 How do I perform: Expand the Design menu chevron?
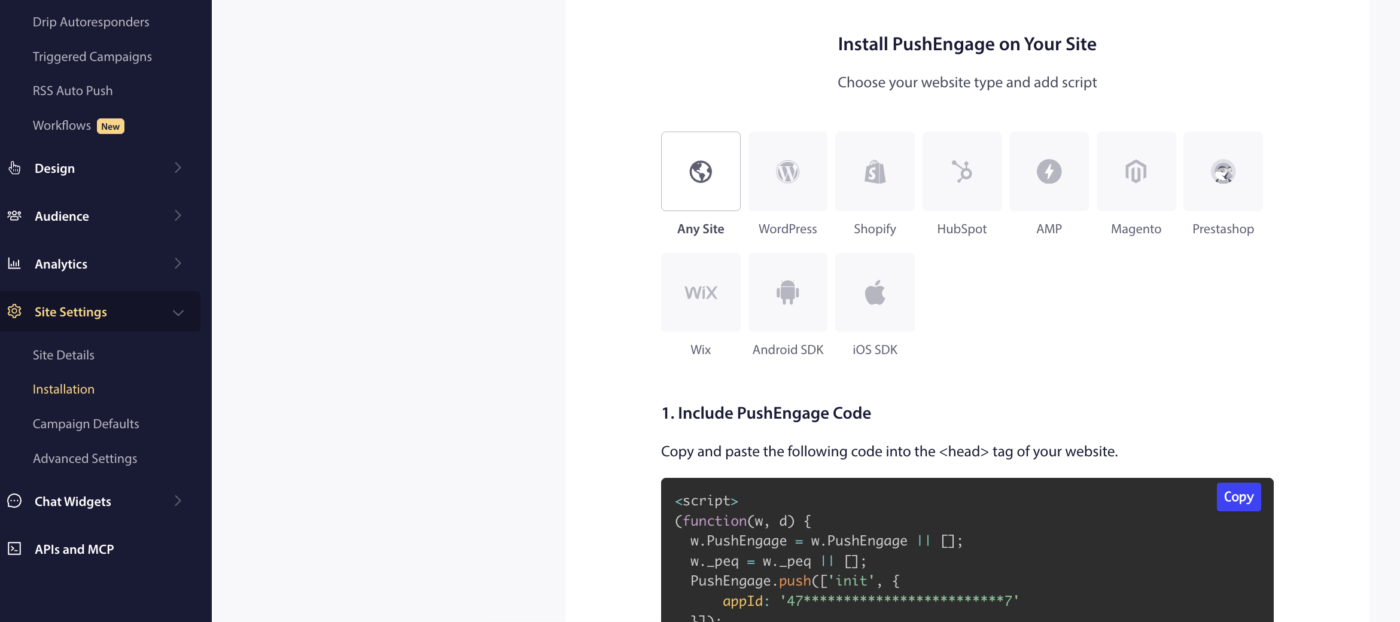178,168
